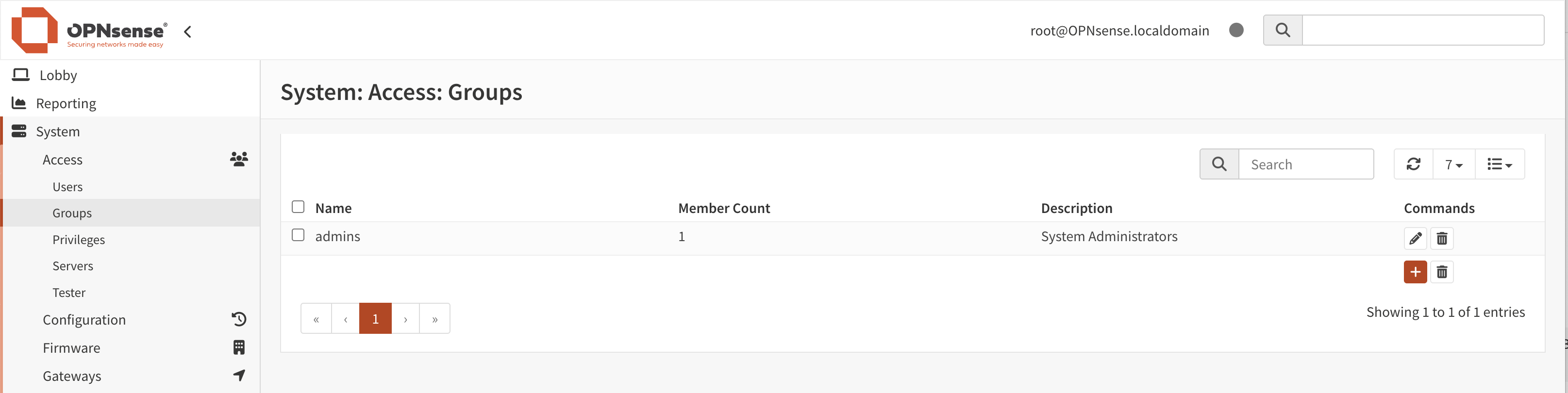Toggle the select-all checkbox in table header
1568x393 pixels.
click(298, 207)
